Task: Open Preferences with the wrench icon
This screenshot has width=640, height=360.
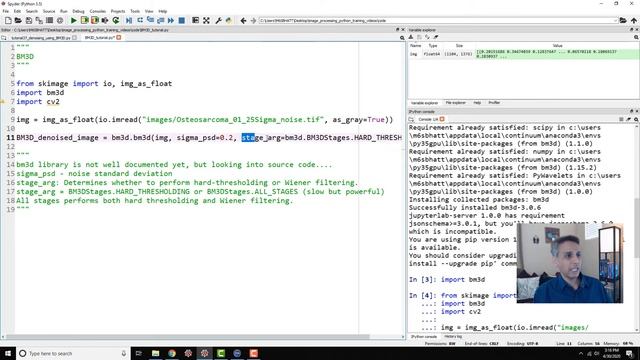Action: 218,20
